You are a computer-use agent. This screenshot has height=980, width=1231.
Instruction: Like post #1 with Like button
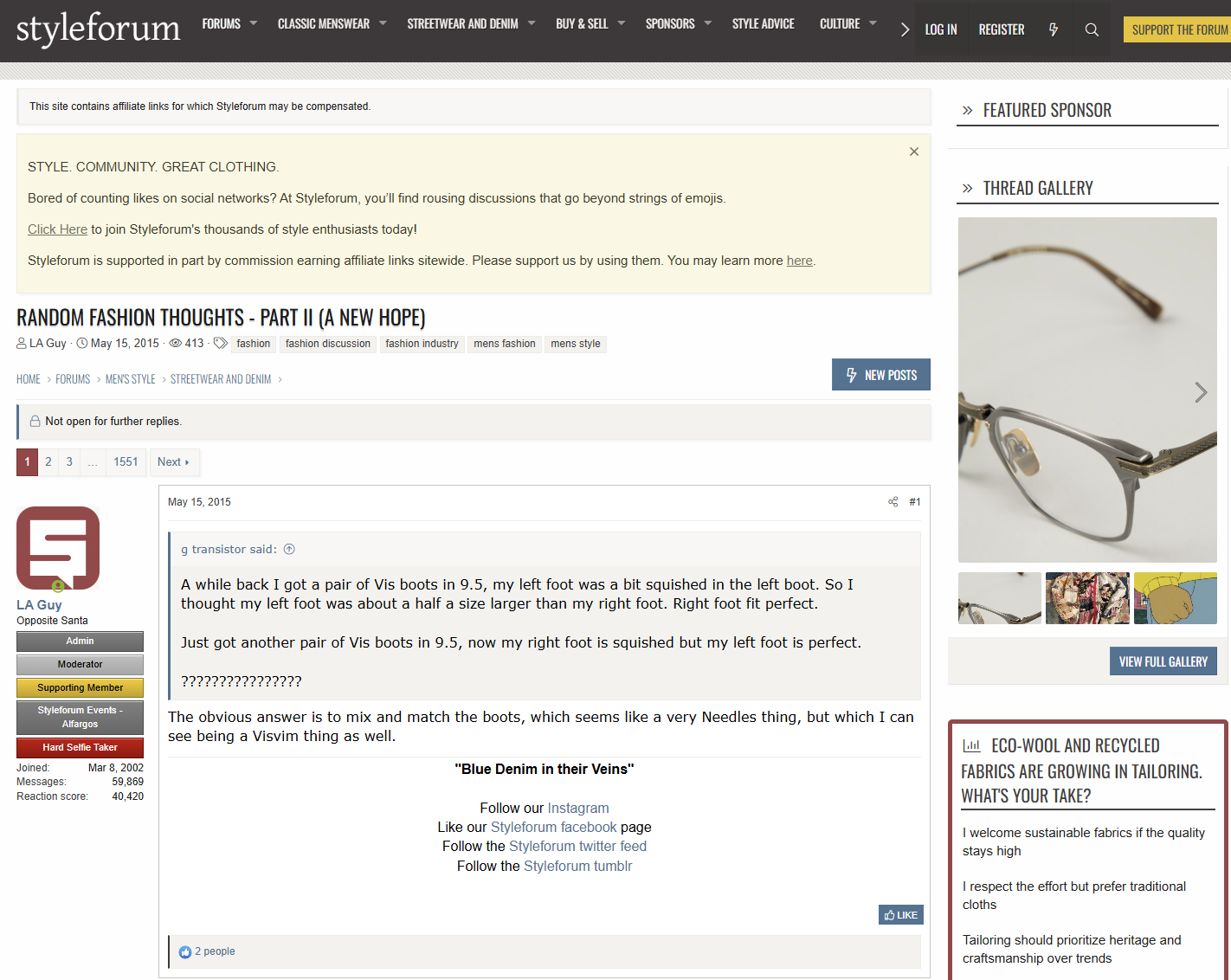(x=901, y=915)
